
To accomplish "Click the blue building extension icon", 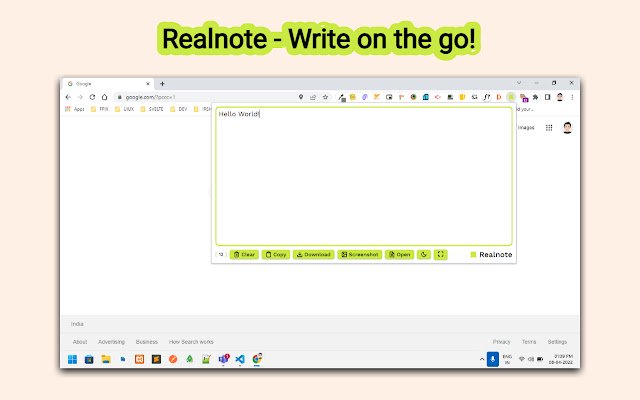I will click(x=426, y=97).
